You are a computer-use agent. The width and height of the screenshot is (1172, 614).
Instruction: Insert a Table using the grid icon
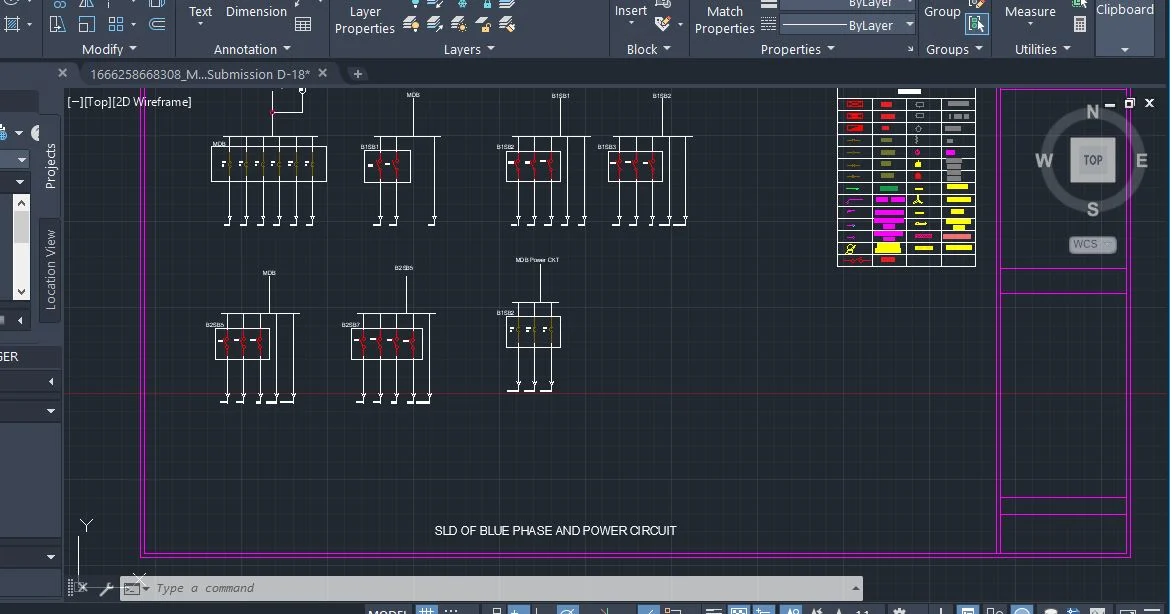click(303, 25)
